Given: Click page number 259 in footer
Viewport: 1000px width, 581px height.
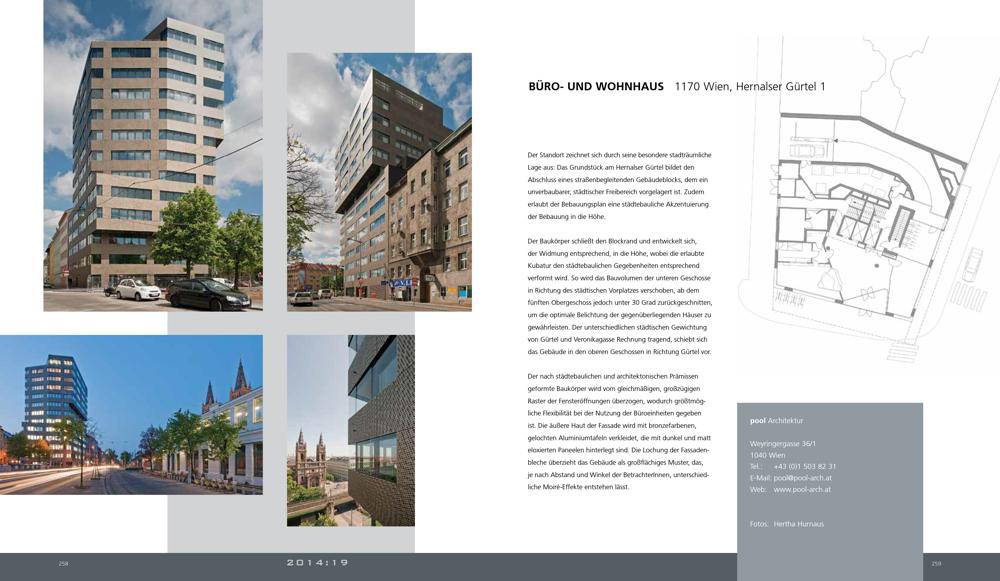Looking at the screenshot, I should coord(936,564).
